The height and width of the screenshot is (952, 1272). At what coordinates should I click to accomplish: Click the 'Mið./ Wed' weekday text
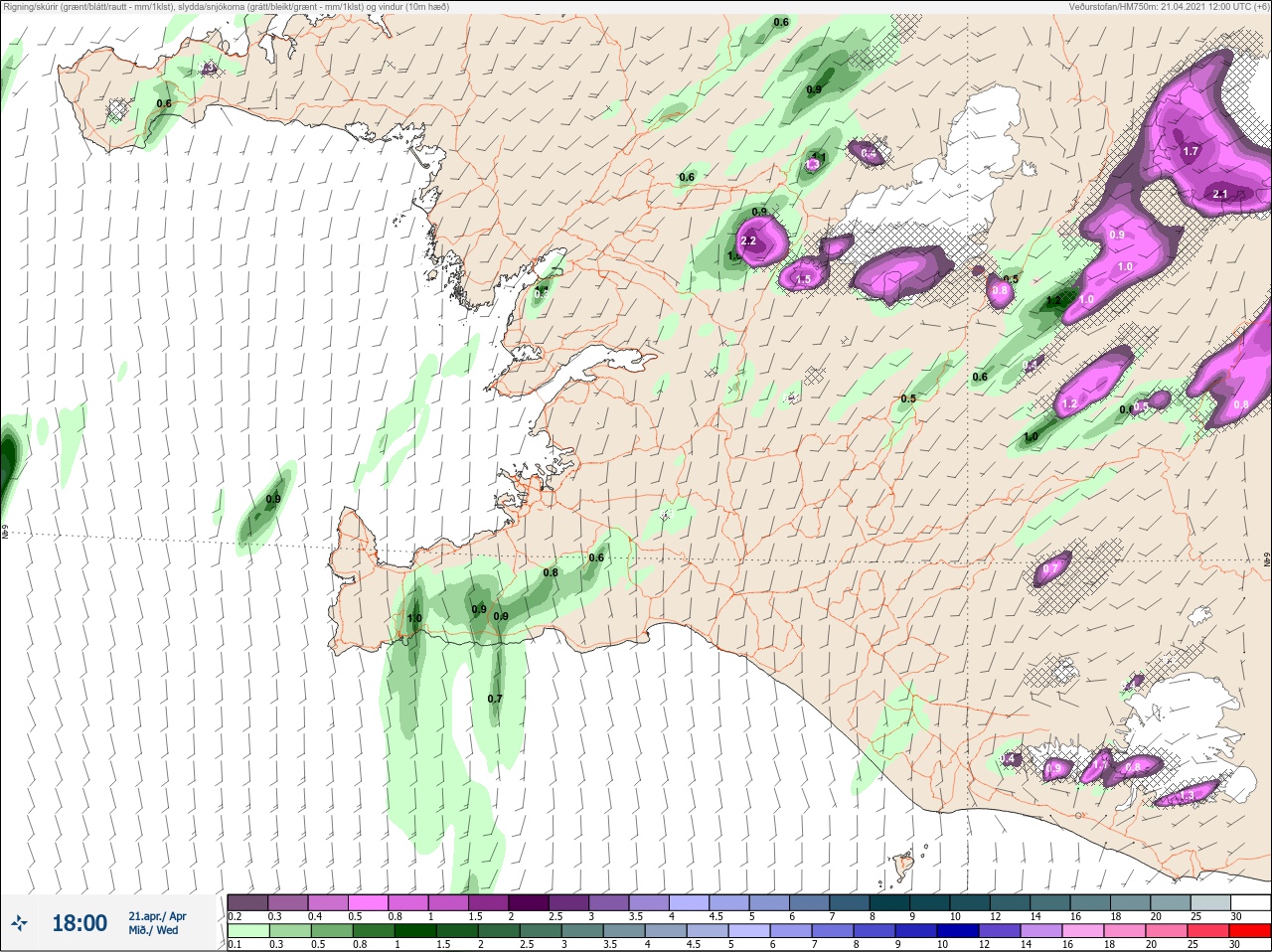153,930
